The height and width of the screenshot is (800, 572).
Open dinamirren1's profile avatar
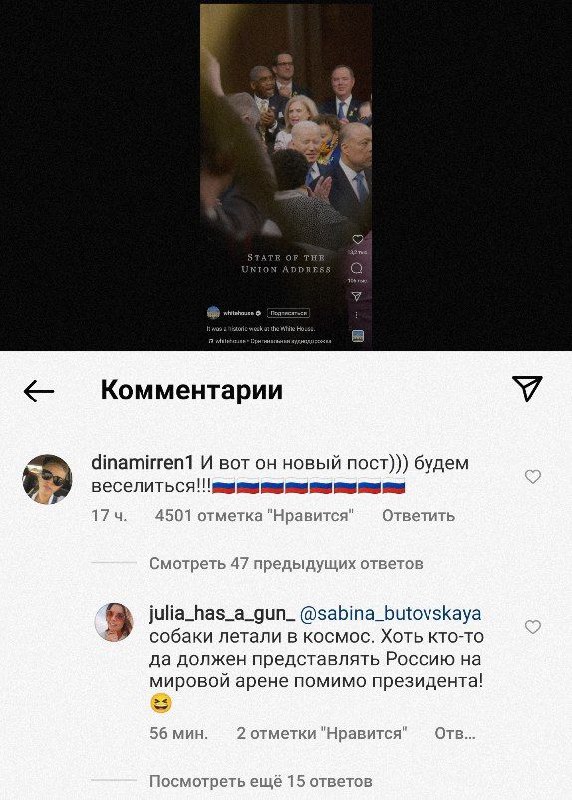(47, 479)
